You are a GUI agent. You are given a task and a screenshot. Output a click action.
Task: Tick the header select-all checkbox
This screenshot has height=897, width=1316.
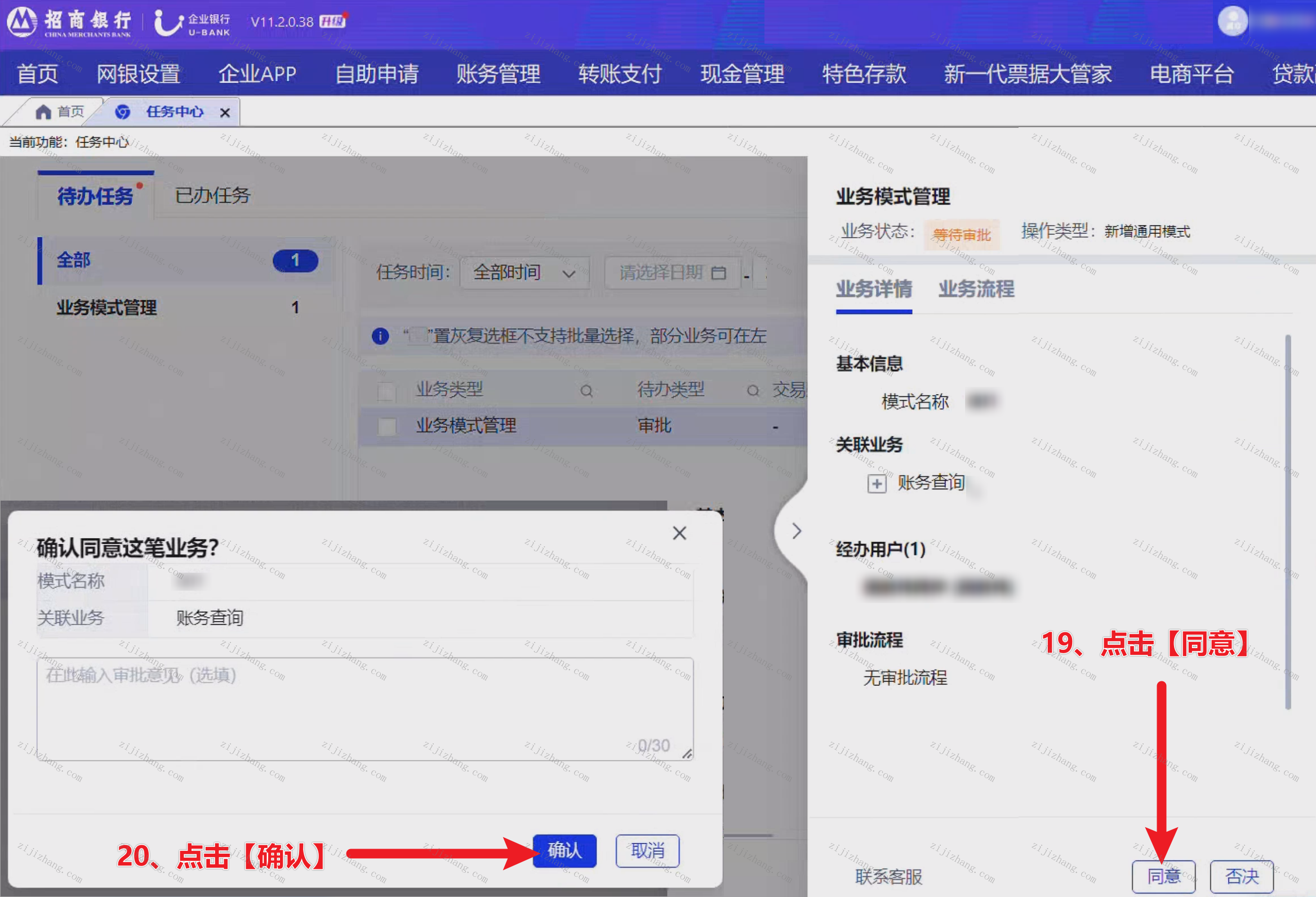(x=386, y=390)
